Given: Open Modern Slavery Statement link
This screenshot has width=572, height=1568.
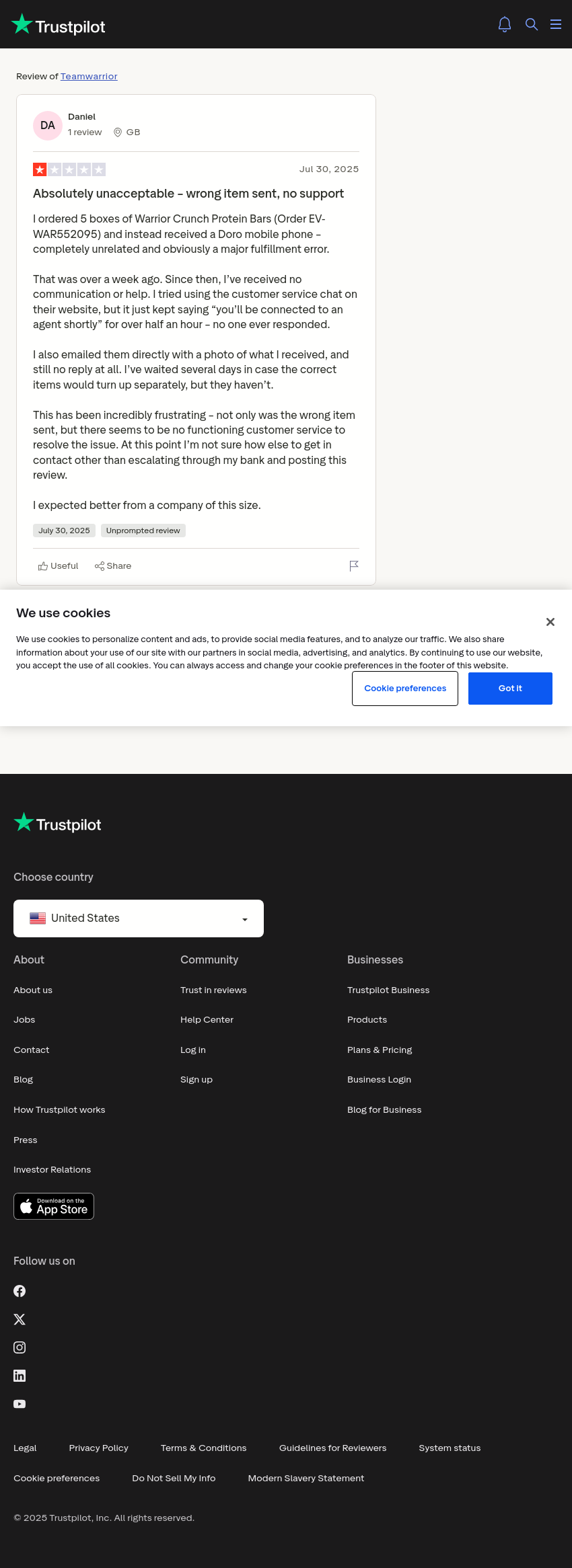Looking at the screenshot, I should pos(306,1479).
